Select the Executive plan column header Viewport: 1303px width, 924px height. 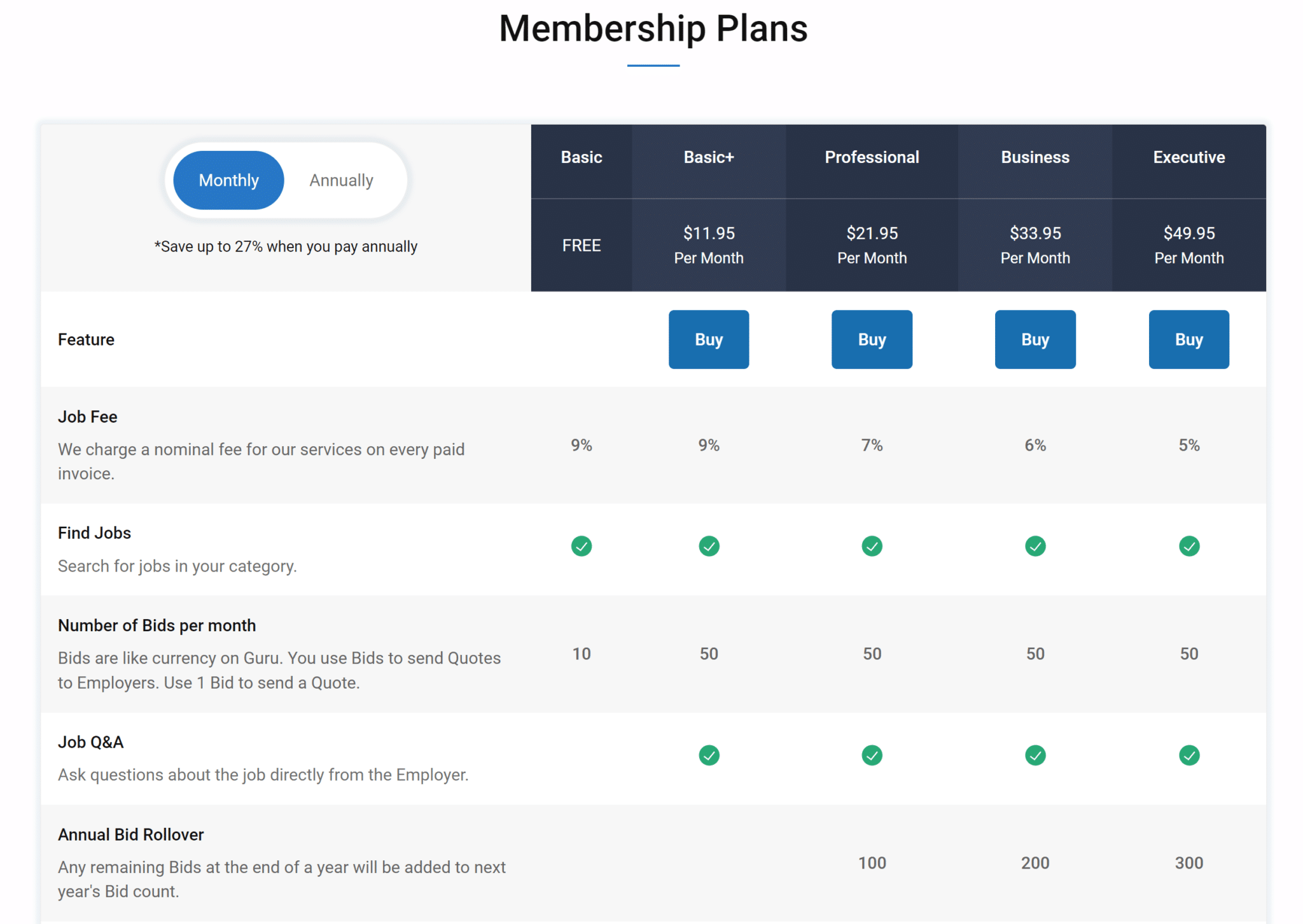coord(1188,158)
